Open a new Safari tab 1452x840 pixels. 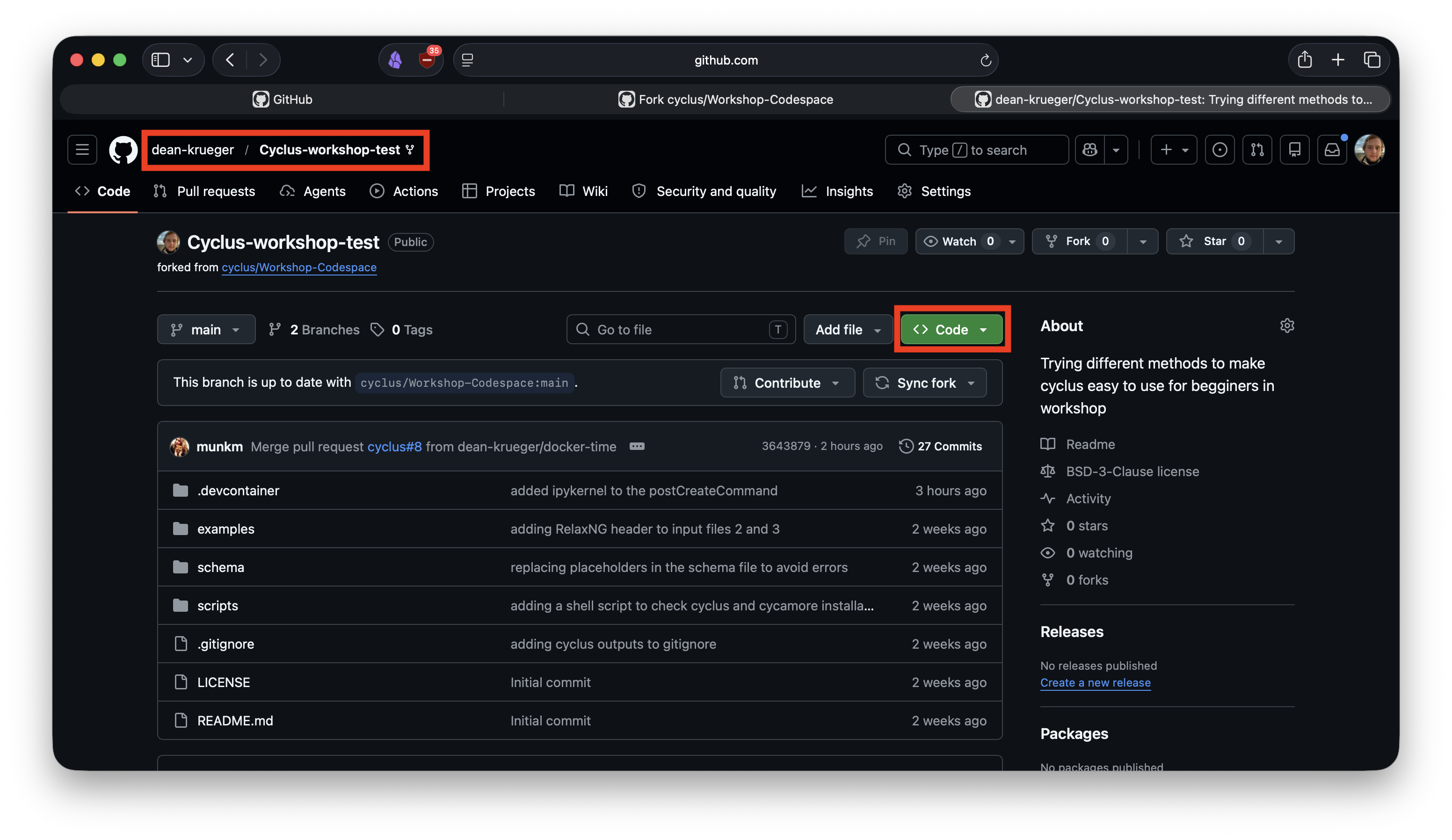click(x=1338, y=60)
